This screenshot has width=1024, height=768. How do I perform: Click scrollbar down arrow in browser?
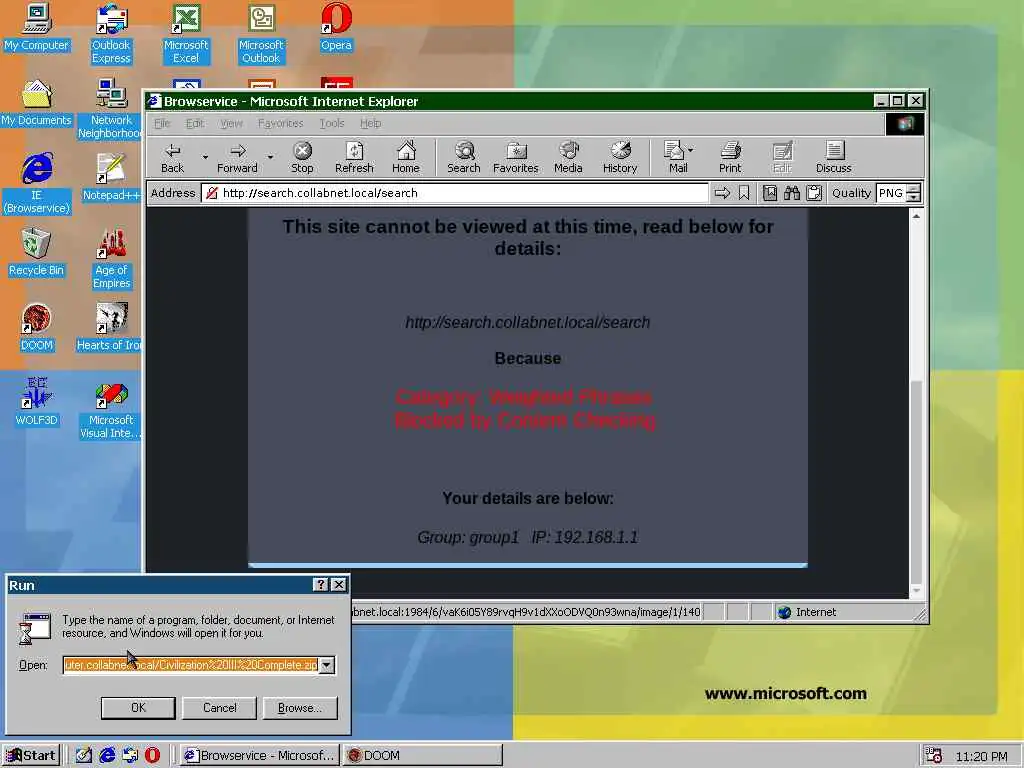[x=916, y=590]
